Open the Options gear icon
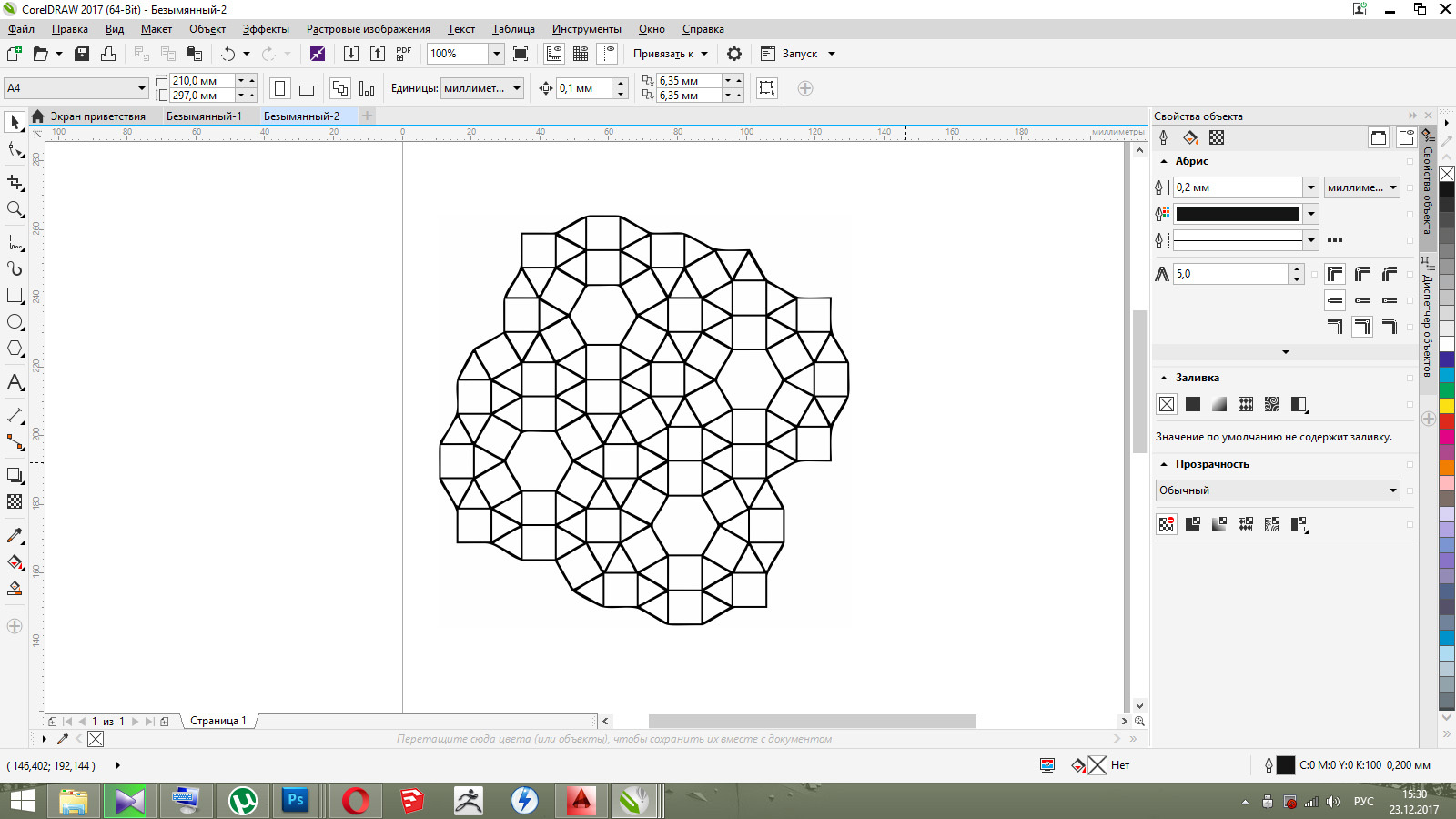1456x819 pixels. coord(734,54)
